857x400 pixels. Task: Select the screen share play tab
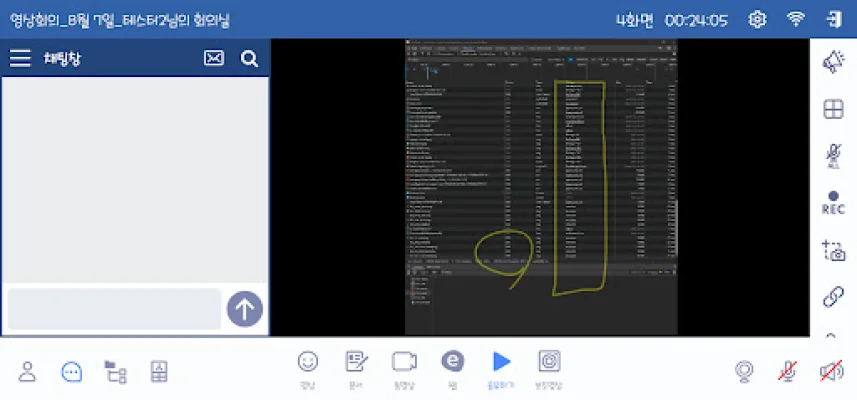coord(501,362)
